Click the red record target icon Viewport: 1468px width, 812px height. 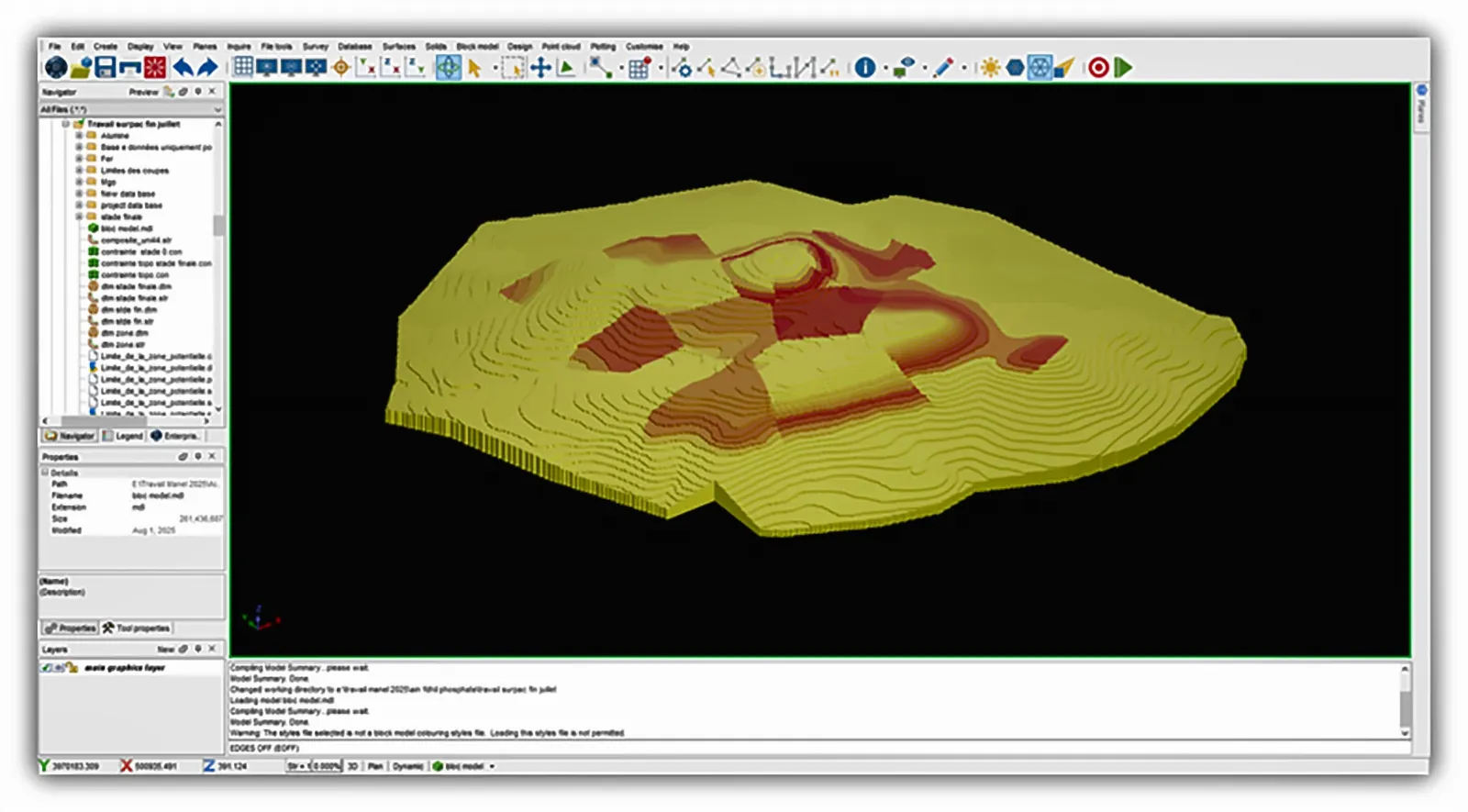1098,67
